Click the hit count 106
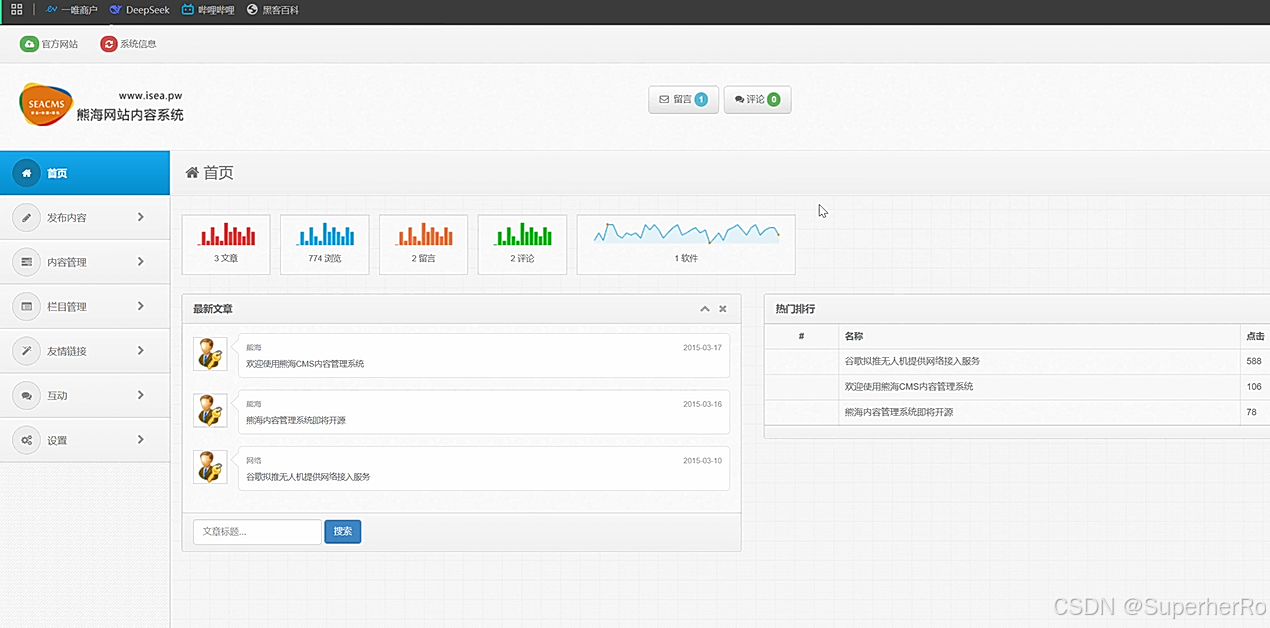Image resolution: width=1270 pixels, height=628 pixels. click(1254, 387)
